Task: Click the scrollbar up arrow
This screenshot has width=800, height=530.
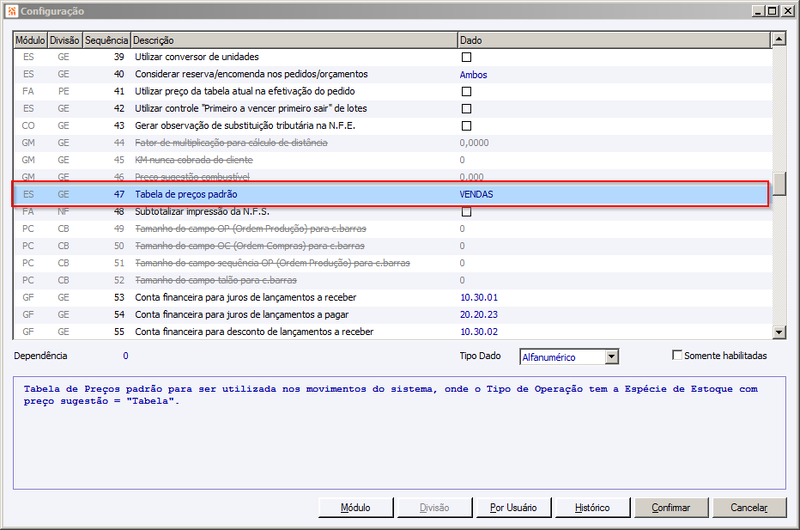Action: [x=779, y=39]
